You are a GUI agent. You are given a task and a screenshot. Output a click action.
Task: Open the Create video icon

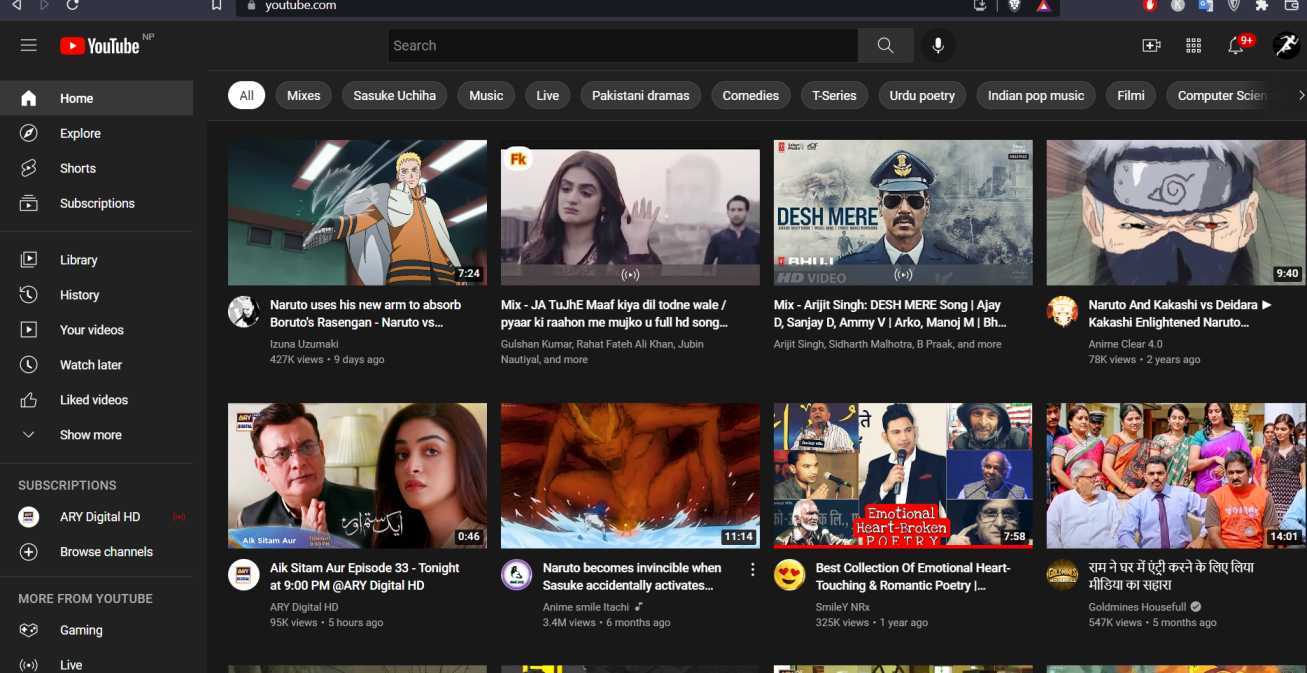[1152, 45]
